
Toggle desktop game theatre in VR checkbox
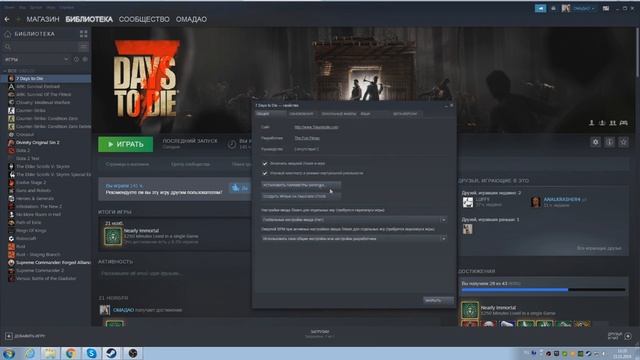[x=265, y=173]
